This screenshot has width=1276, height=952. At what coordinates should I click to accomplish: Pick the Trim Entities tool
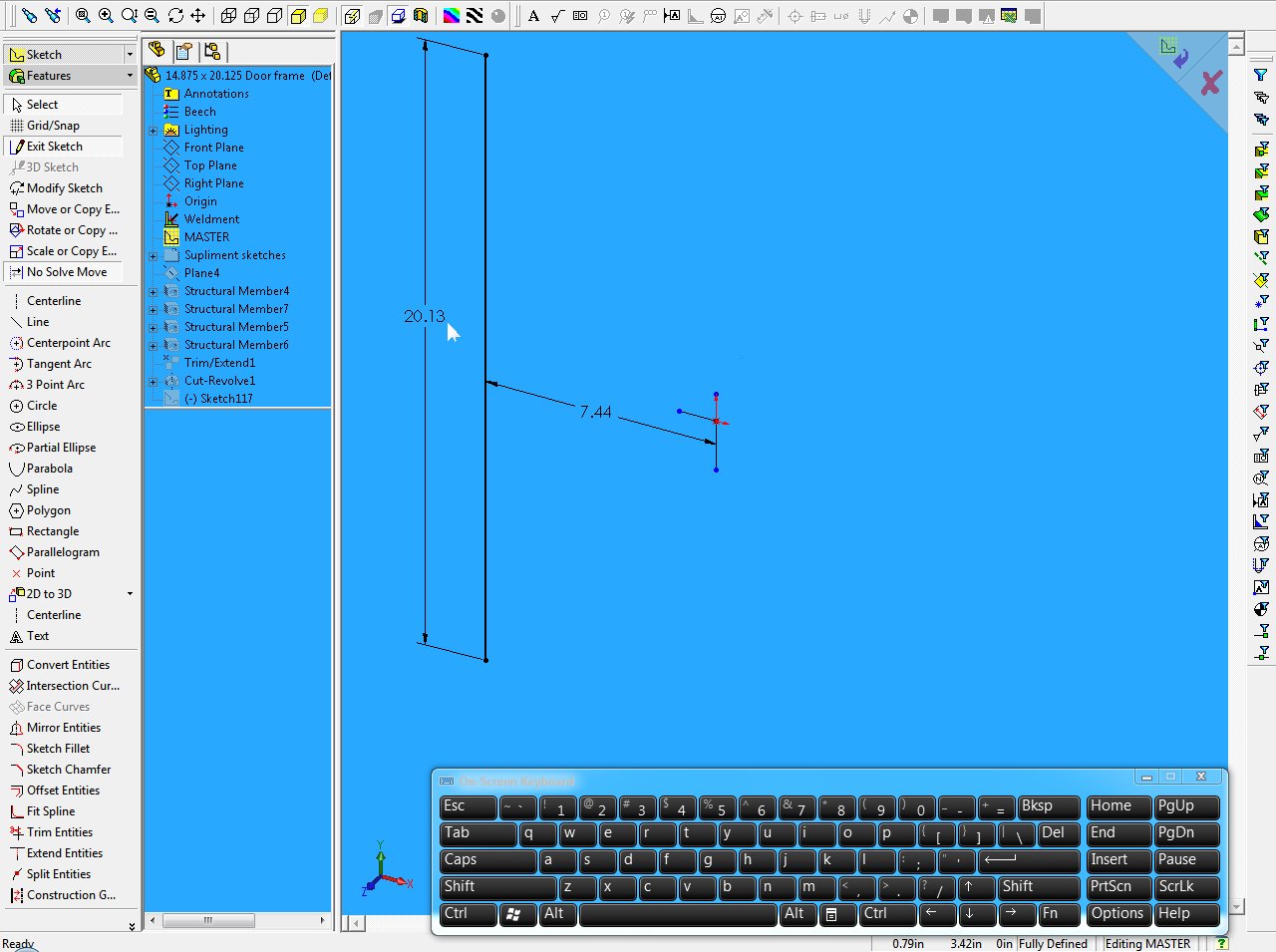click(59, 832)
